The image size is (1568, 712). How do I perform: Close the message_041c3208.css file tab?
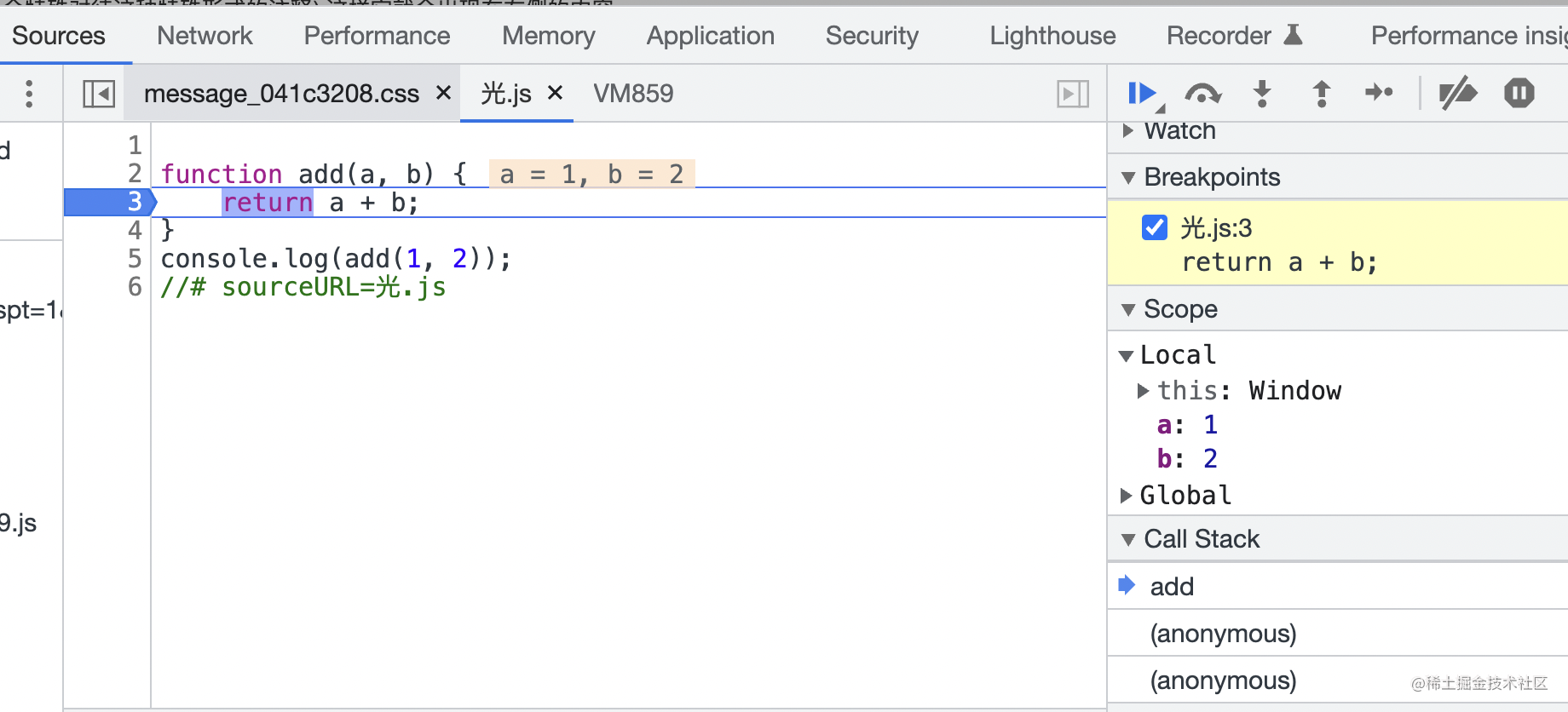pyautogui.click(x=443, y=93)
